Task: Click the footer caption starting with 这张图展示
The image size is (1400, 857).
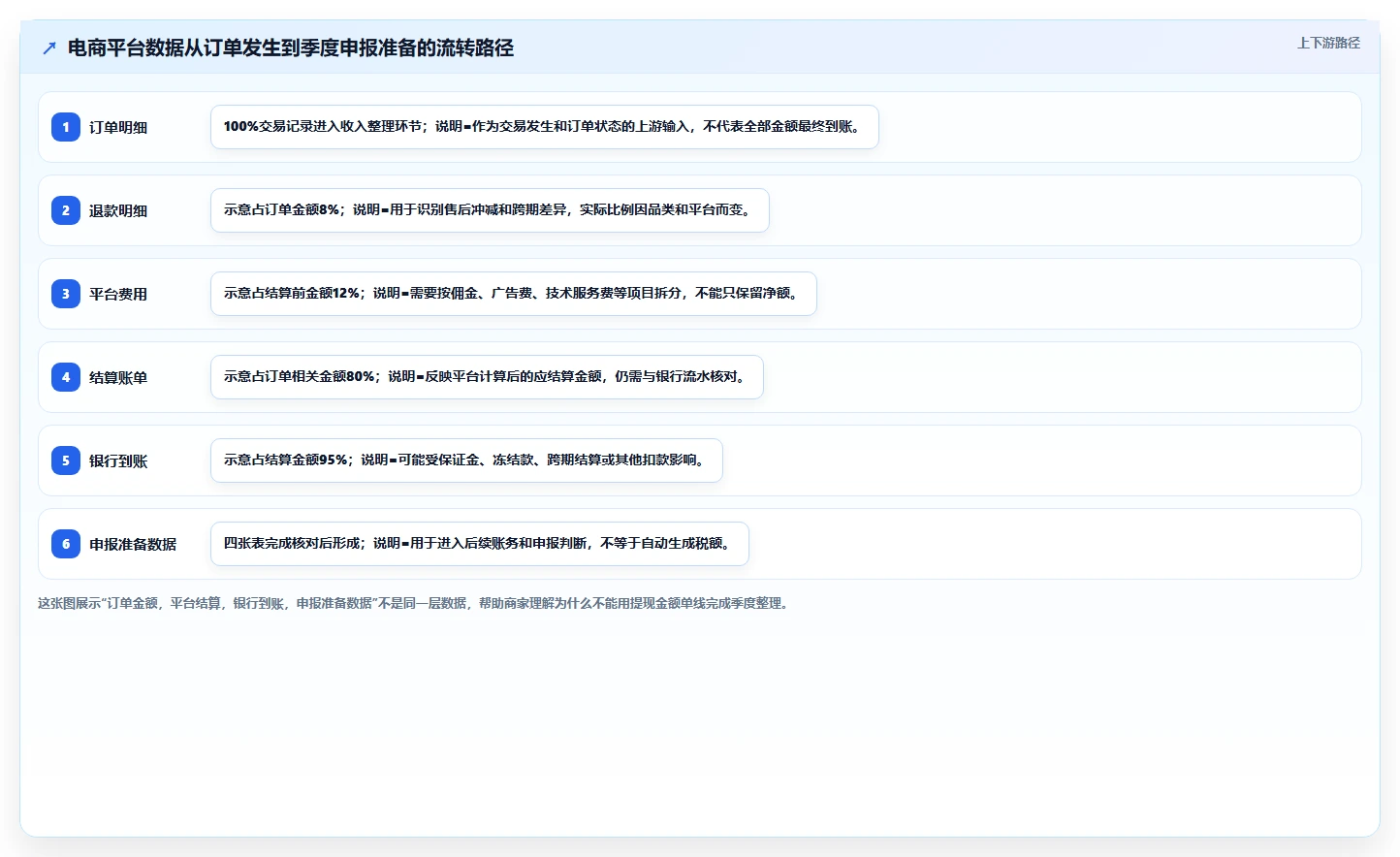Action: tap(415, 603)
